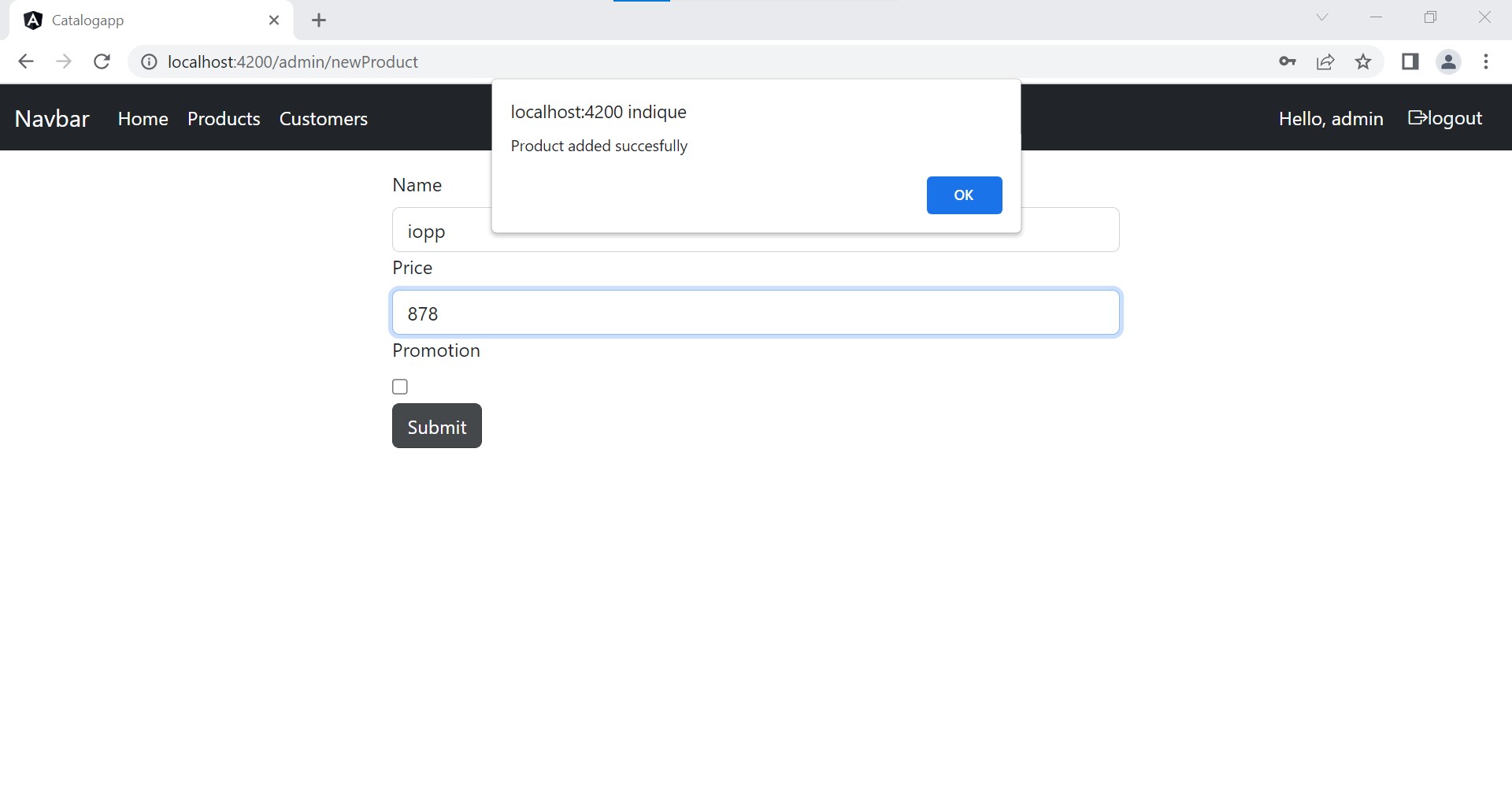Screen dimensions: 1512x797
Task: Open the browser profile avatar
Action: 1448,61
